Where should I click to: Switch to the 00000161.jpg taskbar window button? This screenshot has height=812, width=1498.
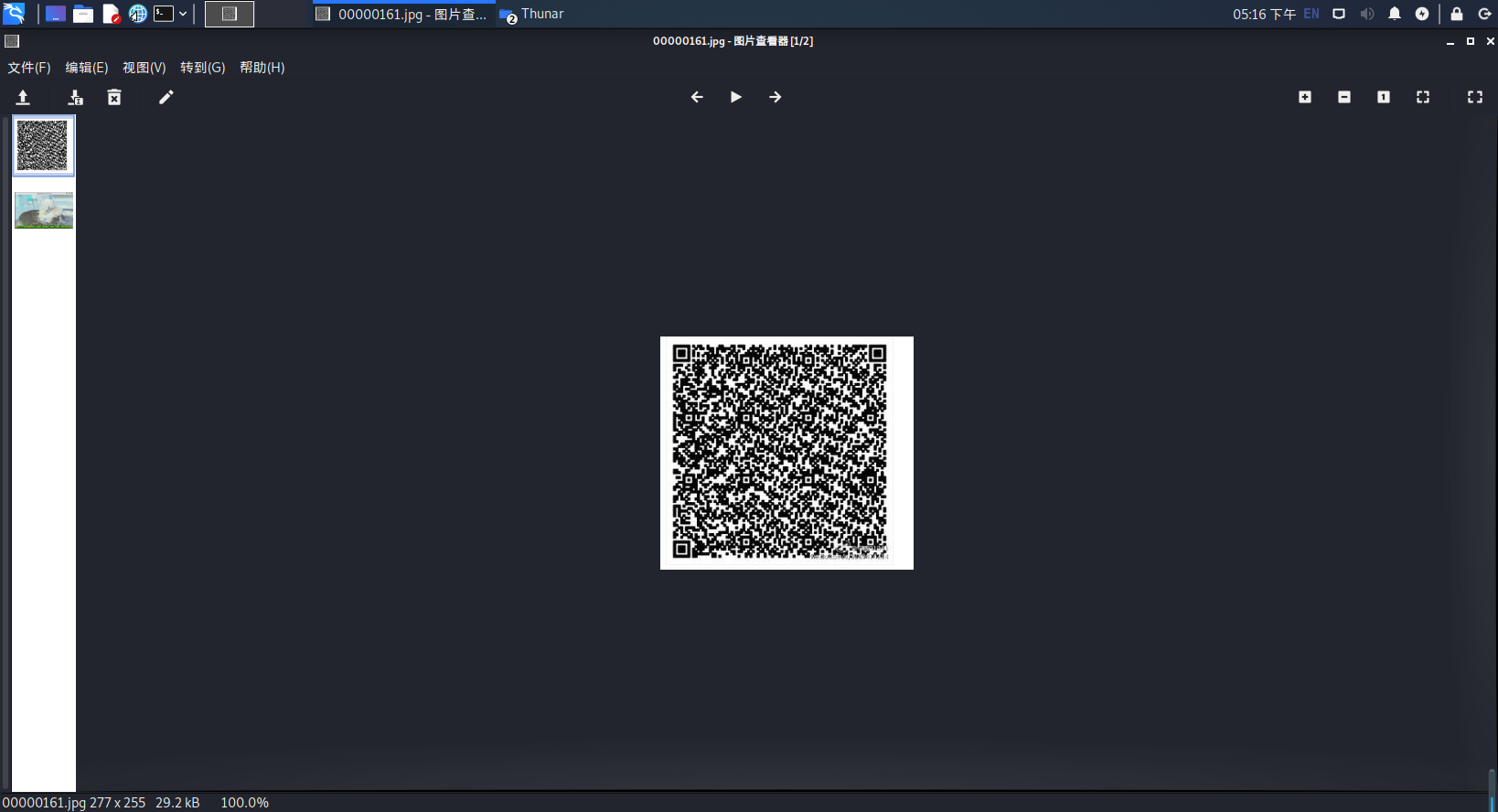coord(403,15)
